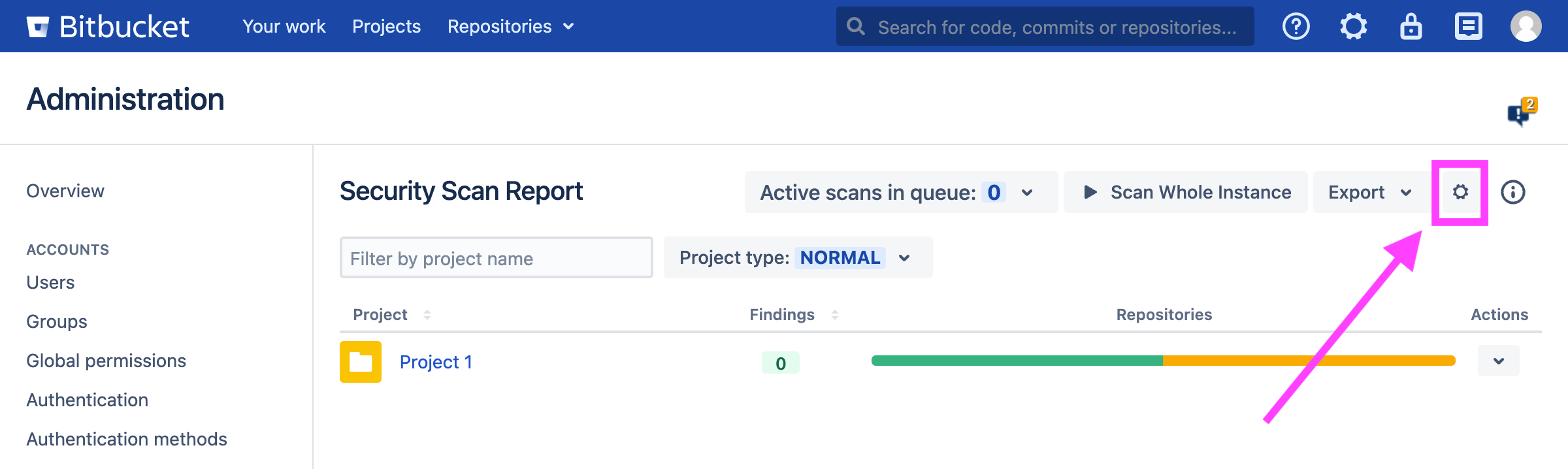The height and width of the screenshot is (469, 1568).
Task: Open the Project 1 folder avatar
Action: tap(361, 362)
